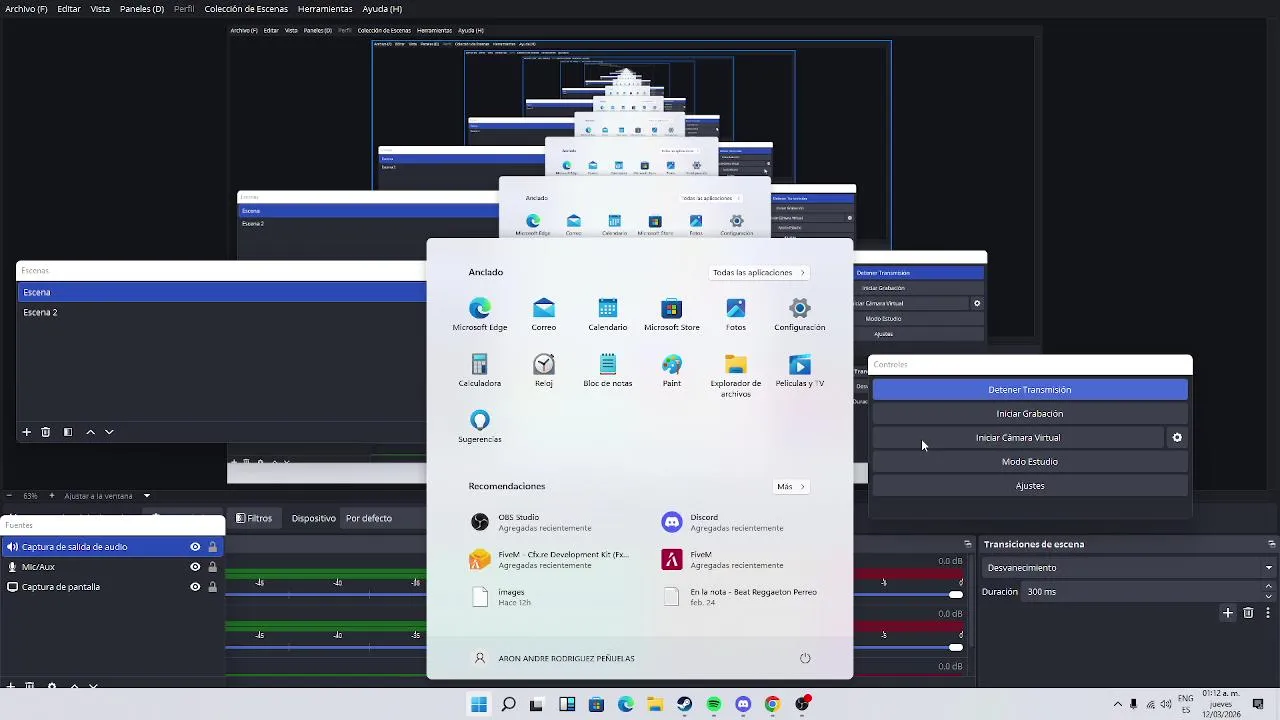This screenshot has height=720, width=1280.
Task: Select Escena 2 in scene list
Action: [221, 313]
